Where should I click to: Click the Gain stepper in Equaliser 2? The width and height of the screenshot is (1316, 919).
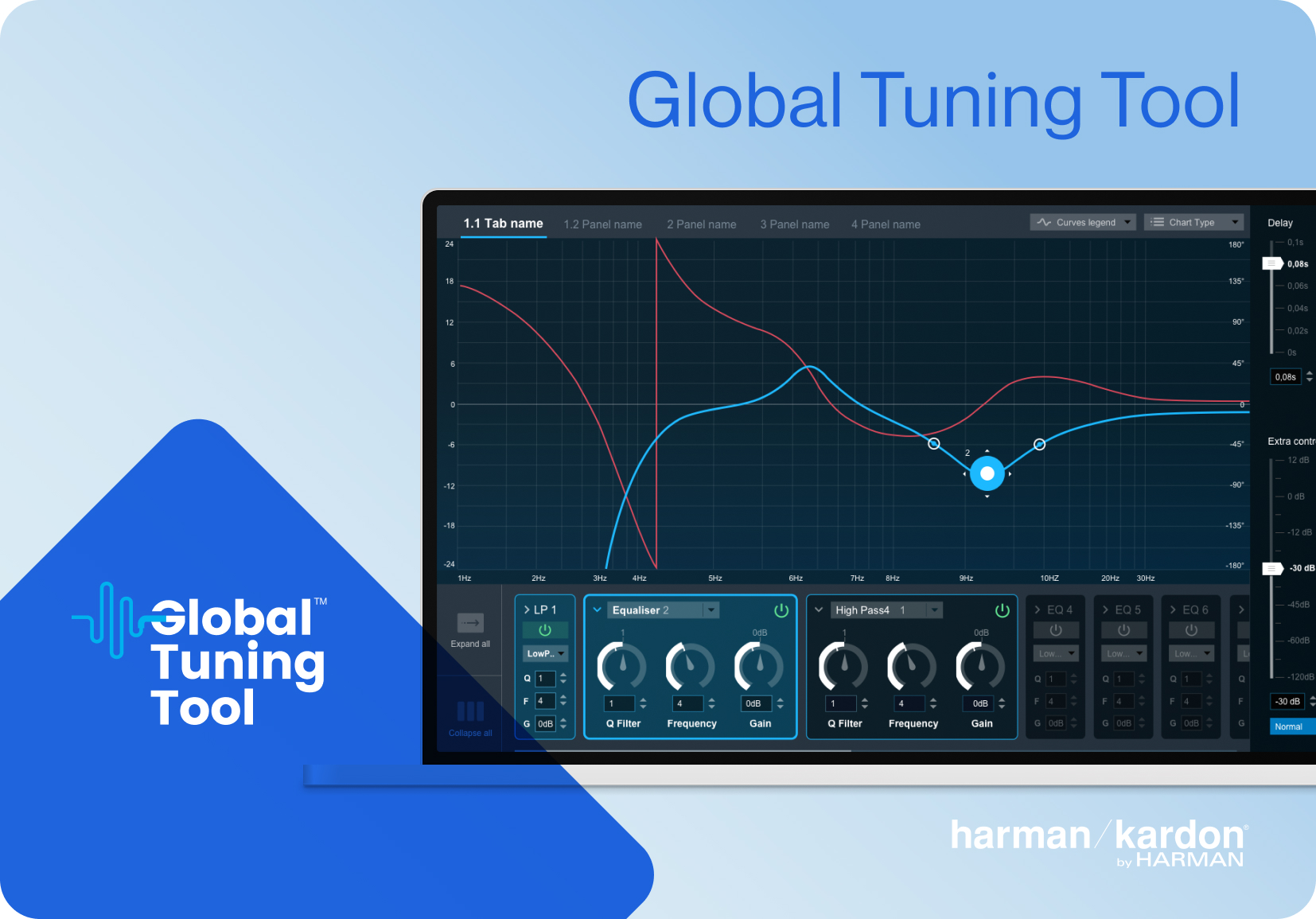click(x=780, y=703)
